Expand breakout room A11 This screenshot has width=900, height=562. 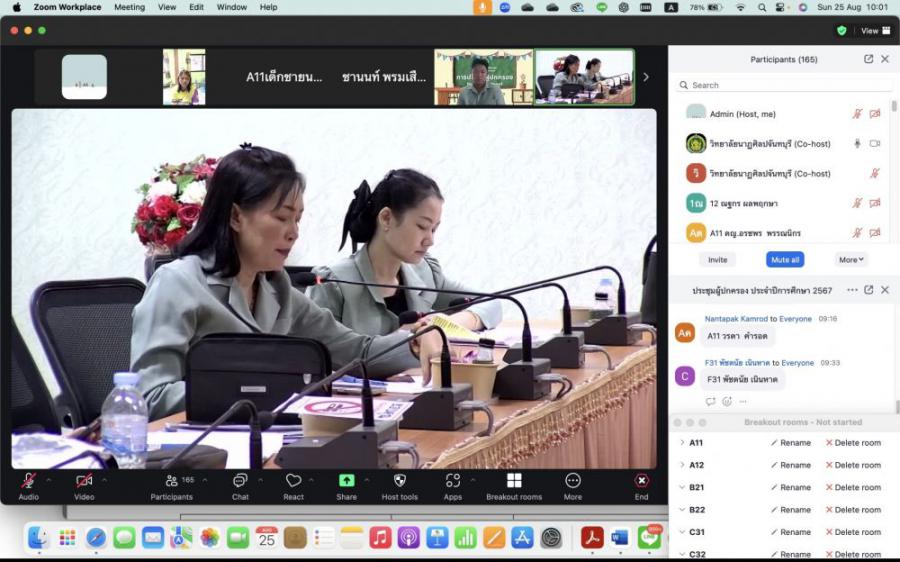(x=682, y=443)
